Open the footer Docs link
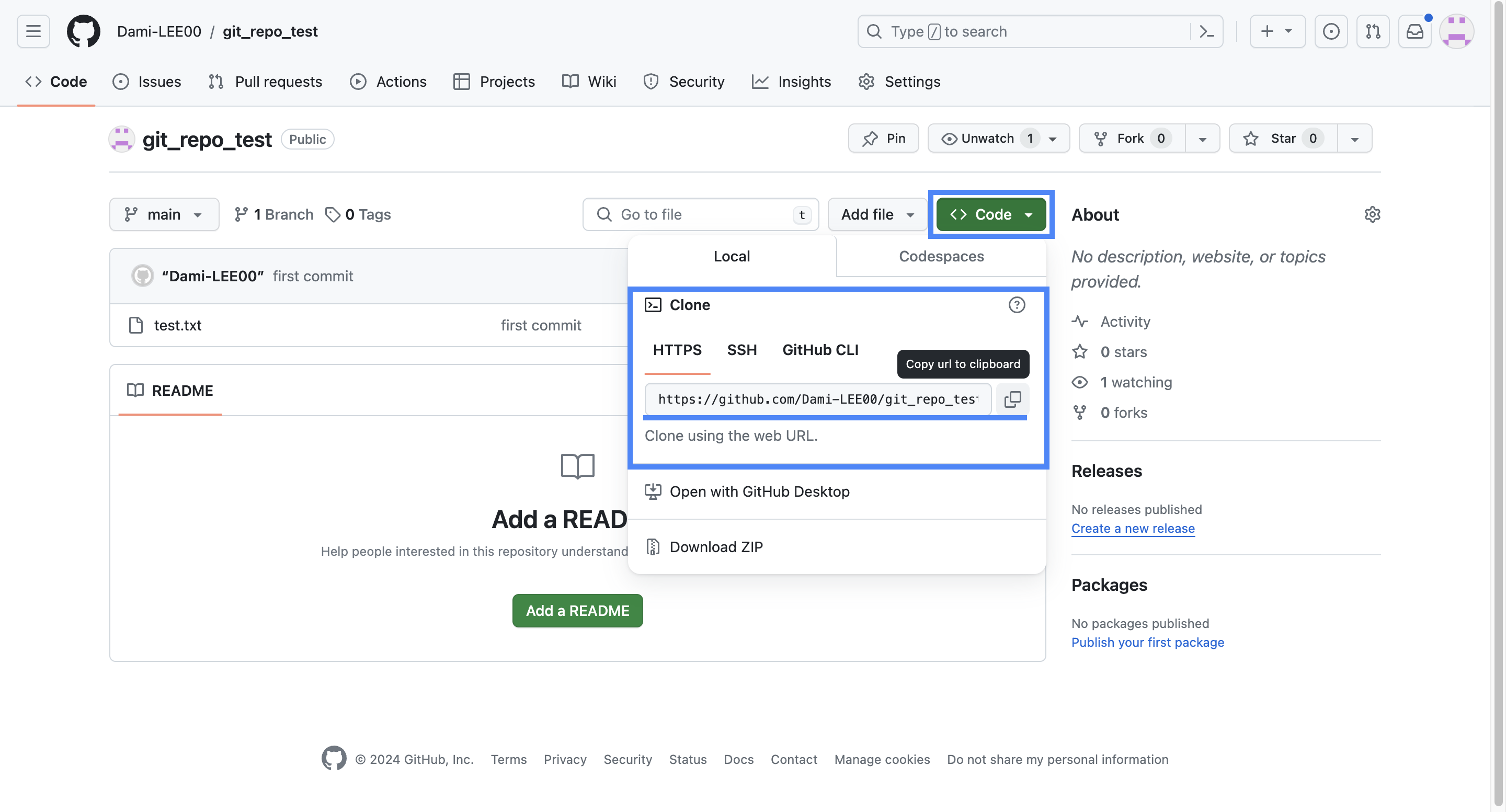The width and height of the screenshot is (1506, 812). [738, 759]
